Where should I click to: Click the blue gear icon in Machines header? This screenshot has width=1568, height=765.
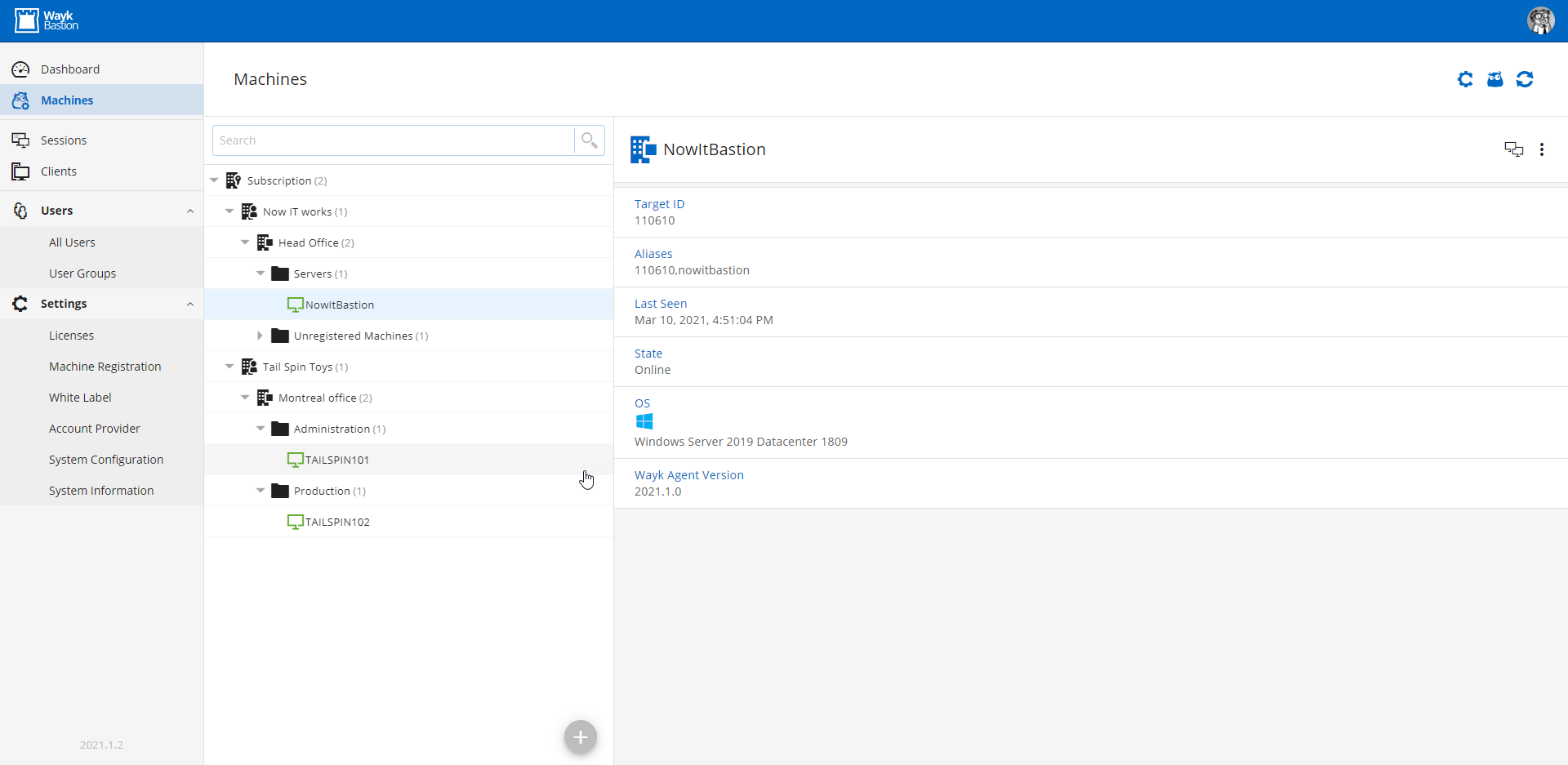(1465, 79)
